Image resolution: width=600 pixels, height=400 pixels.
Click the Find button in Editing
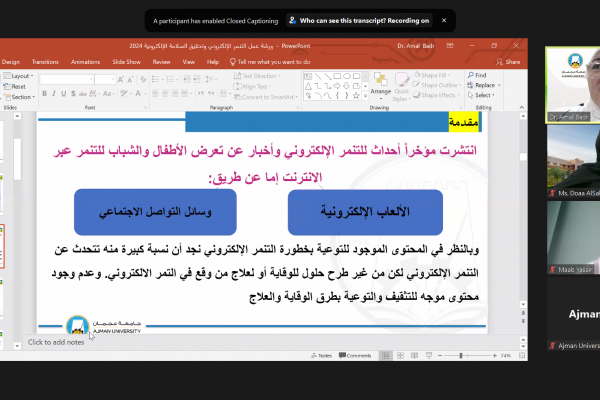coord(477,75)
